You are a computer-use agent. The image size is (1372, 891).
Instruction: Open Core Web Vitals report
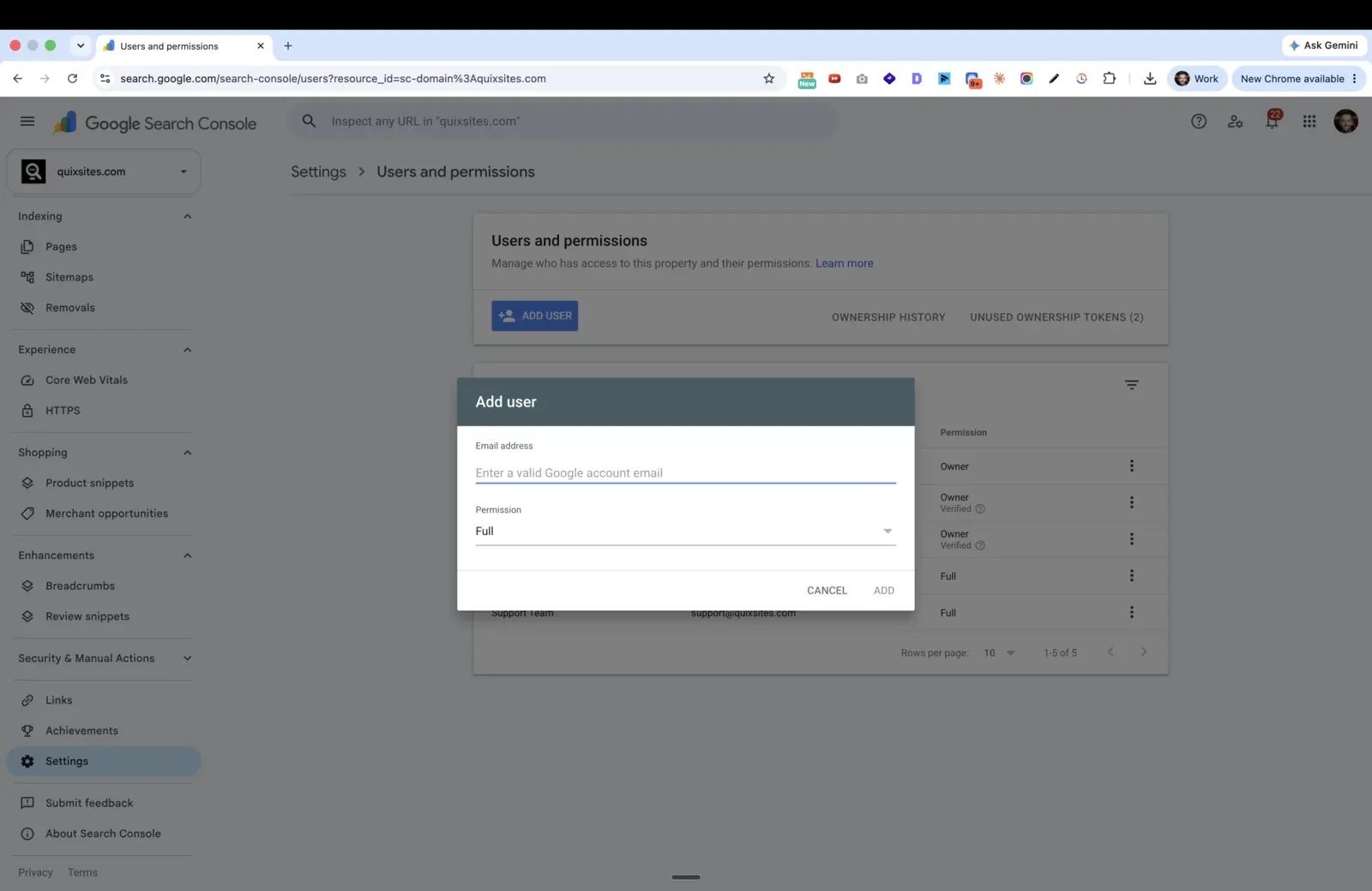click(87, 380)
